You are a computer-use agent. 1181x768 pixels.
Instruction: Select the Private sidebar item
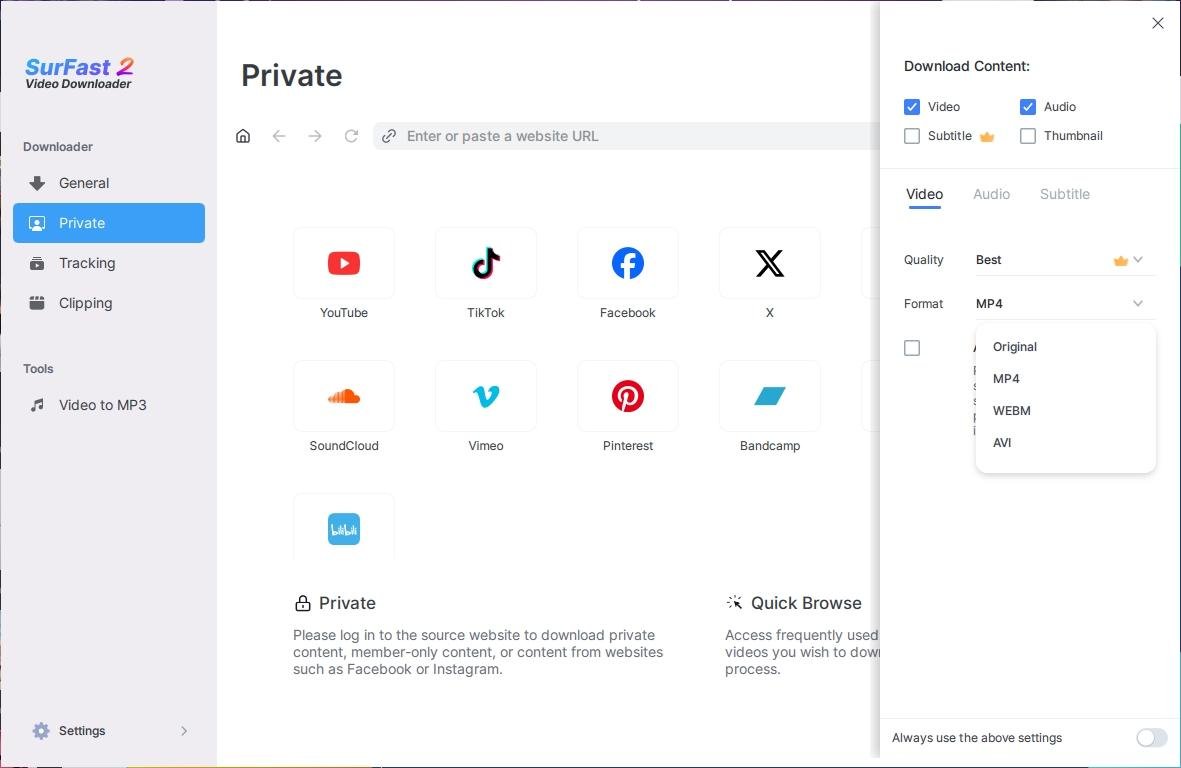(x=108, y=223)
